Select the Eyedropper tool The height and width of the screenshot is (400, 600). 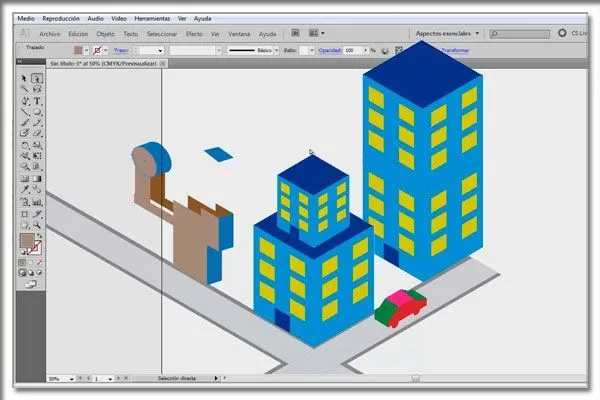25,189
